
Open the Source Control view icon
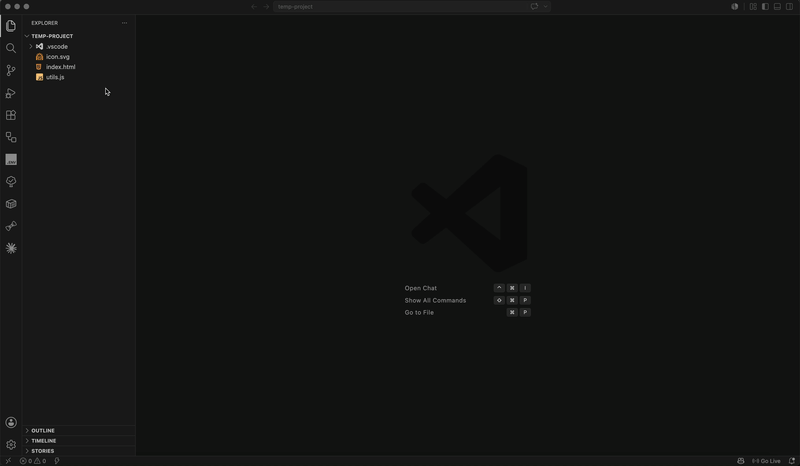coord(11,70)
